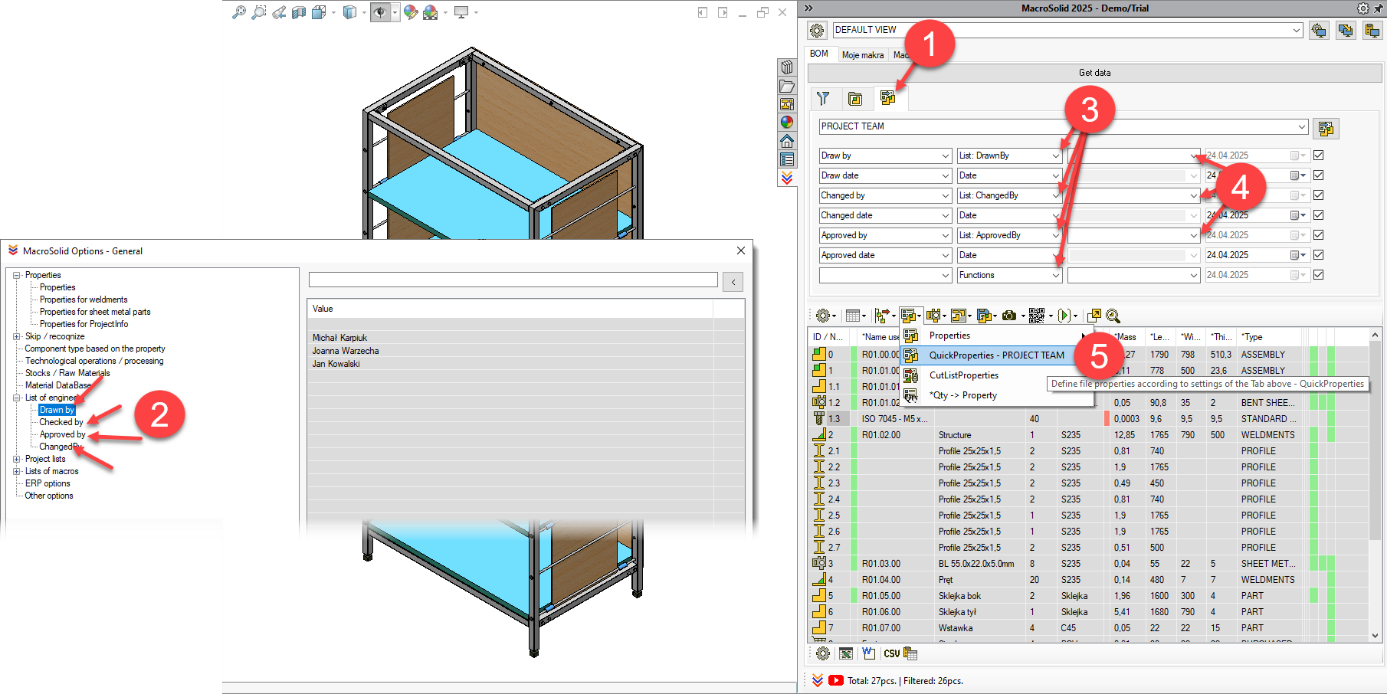
Task: Open the YouTube icon in status bar
Action: click(835, 680)
